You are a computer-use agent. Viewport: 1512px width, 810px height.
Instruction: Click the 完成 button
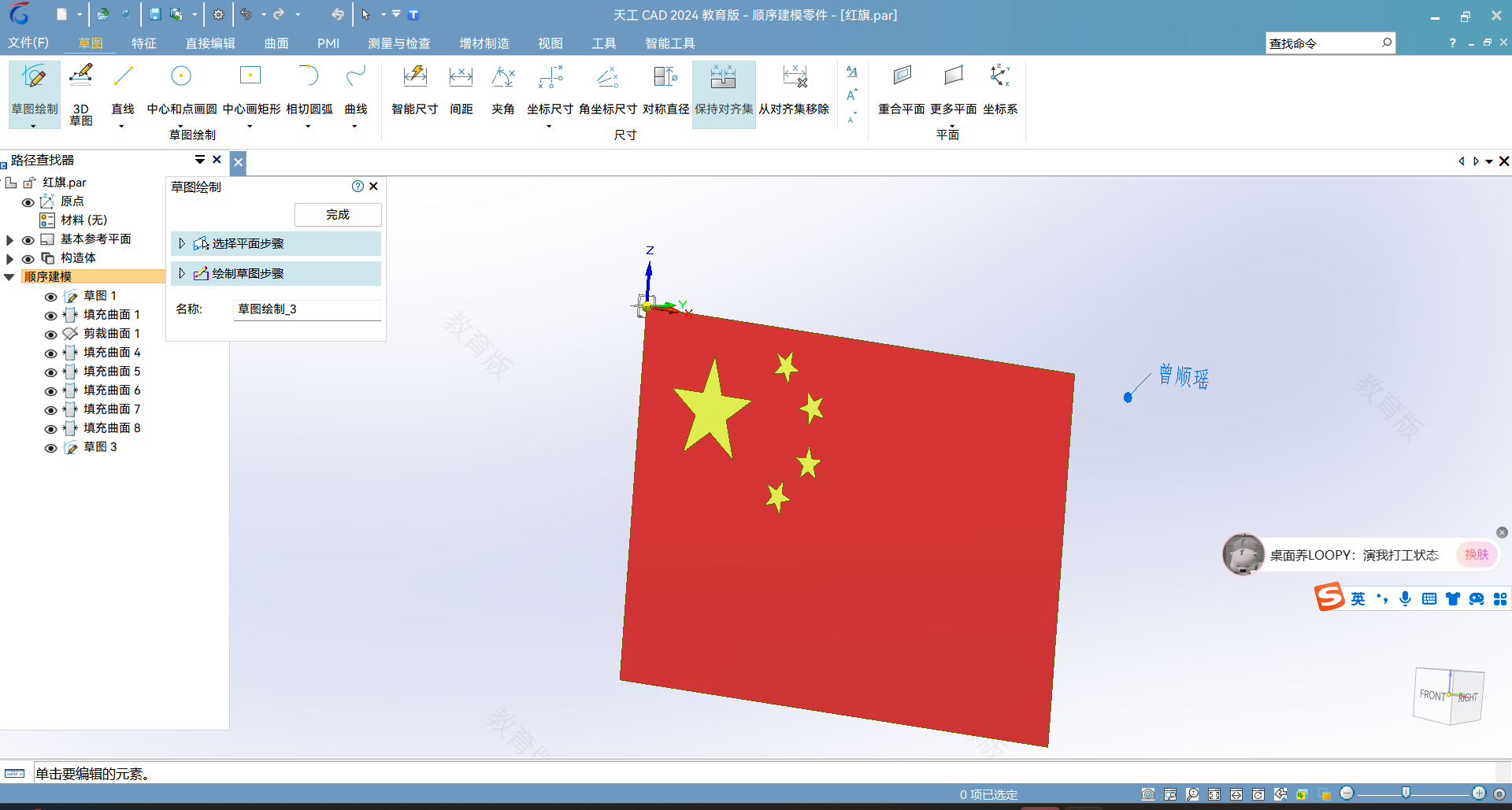click(x=338, y=214)
